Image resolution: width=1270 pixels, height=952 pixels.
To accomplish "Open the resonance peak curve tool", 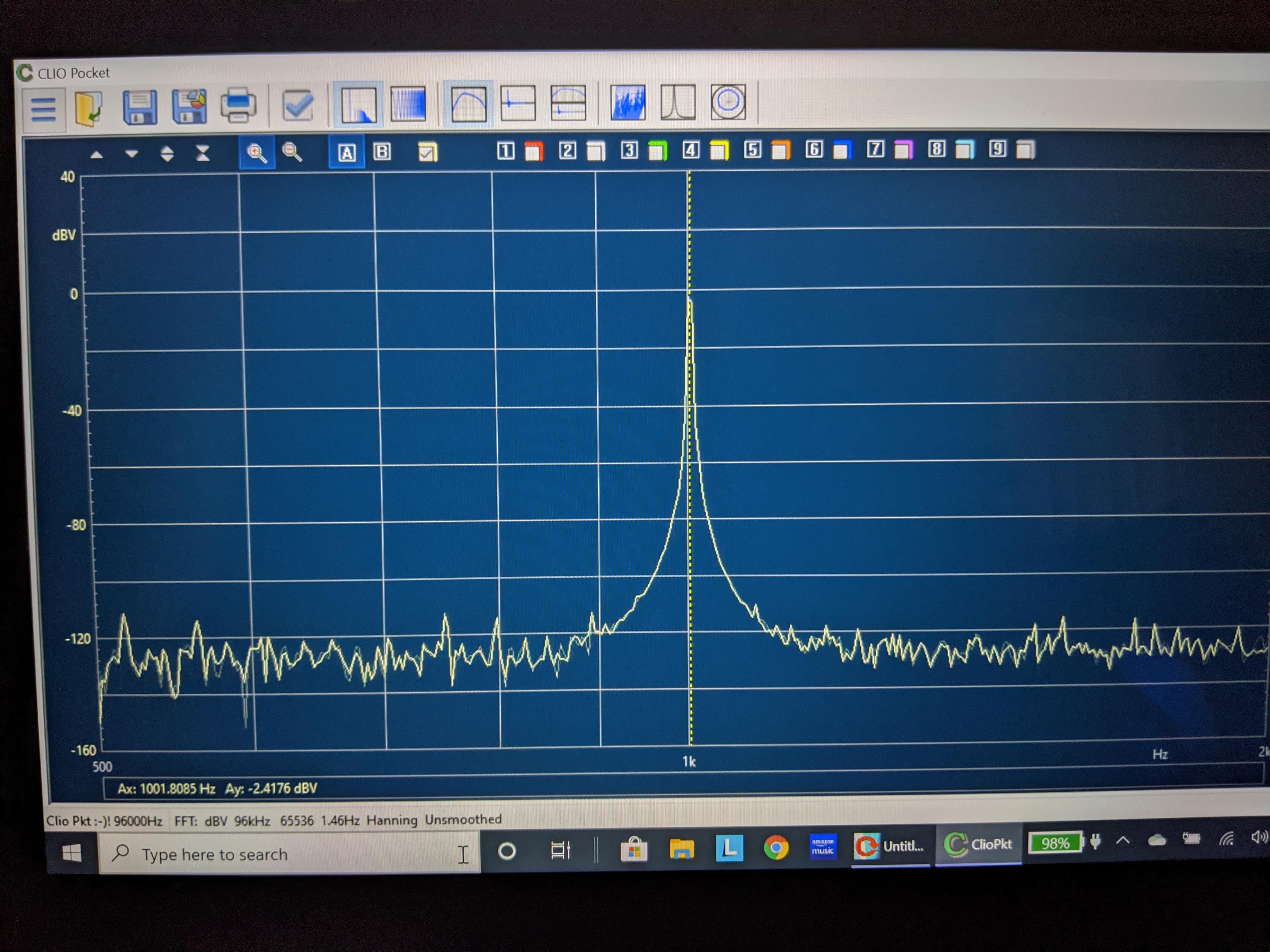I will click(x=678, y=102).
